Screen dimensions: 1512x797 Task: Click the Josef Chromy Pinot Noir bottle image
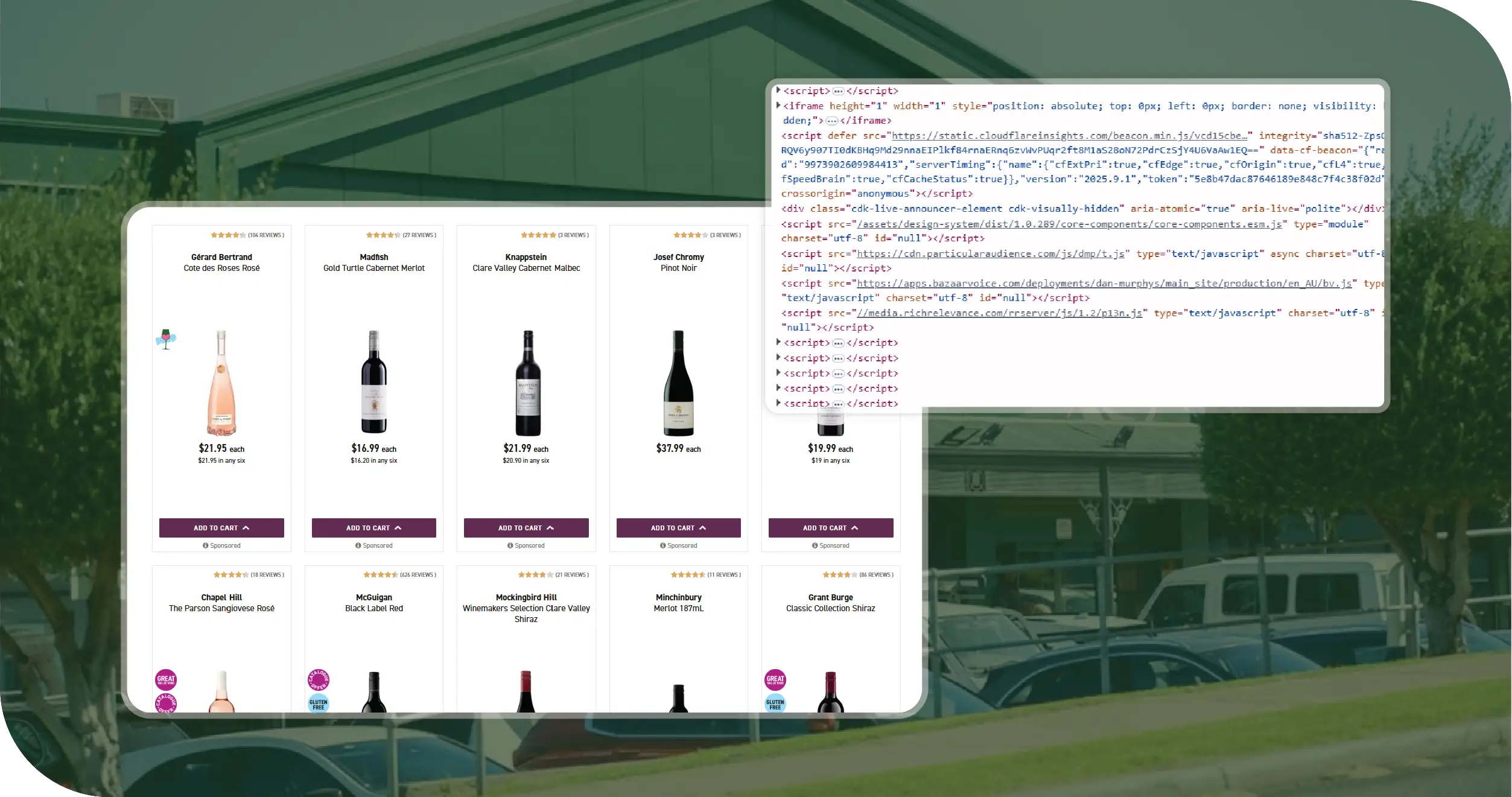[678, 383]
